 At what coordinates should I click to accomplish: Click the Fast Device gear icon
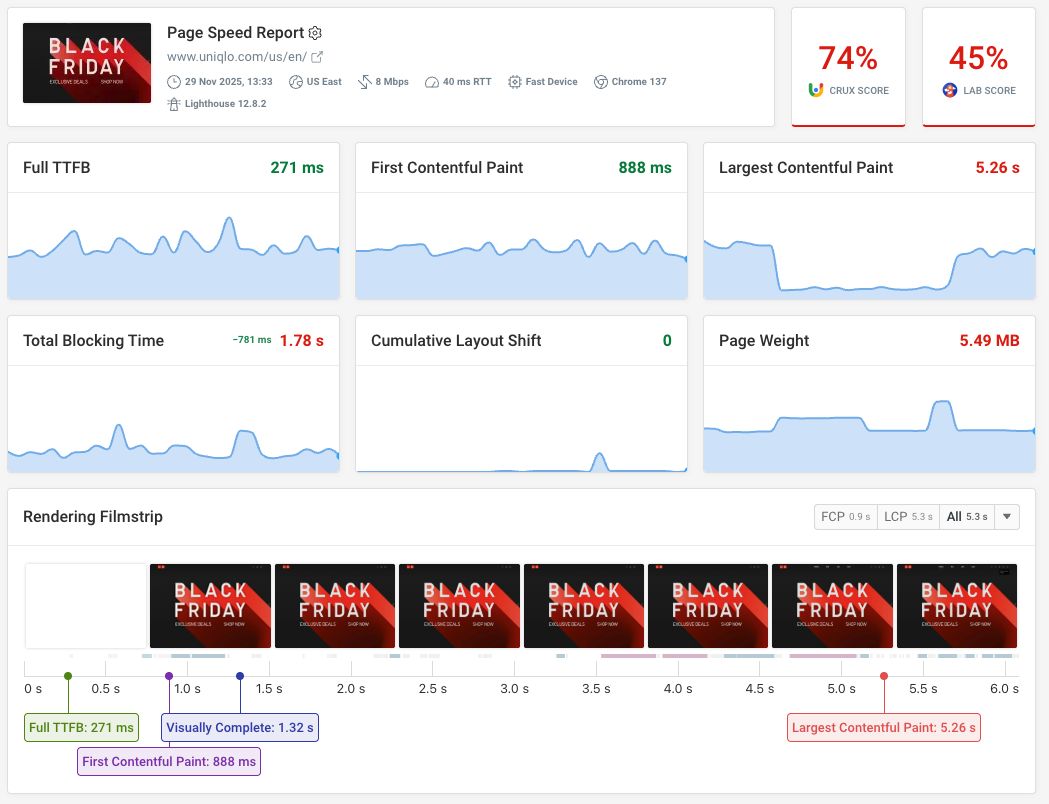coord(515,82)
